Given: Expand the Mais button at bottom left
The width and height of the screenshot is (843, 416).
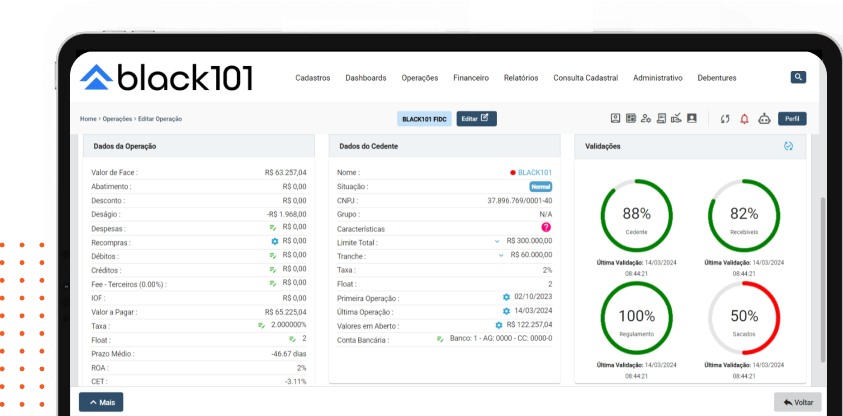Looking at the screenshot, I should 101,402.
